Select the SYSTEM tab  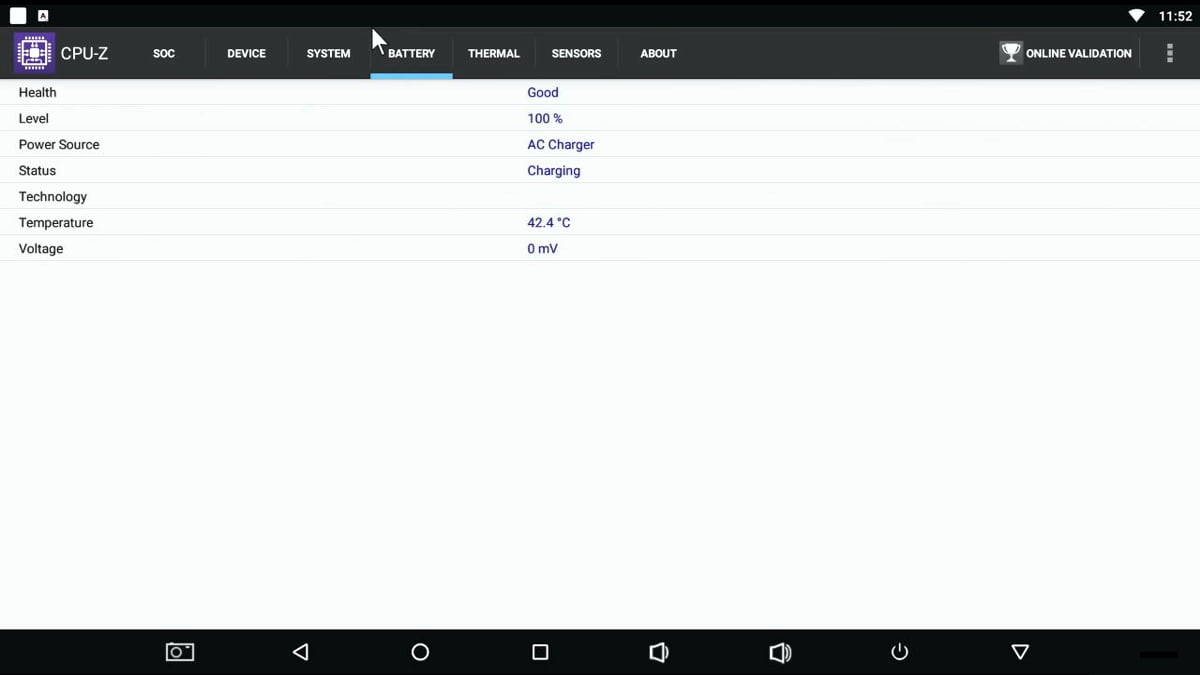click(x=328, y=53)
